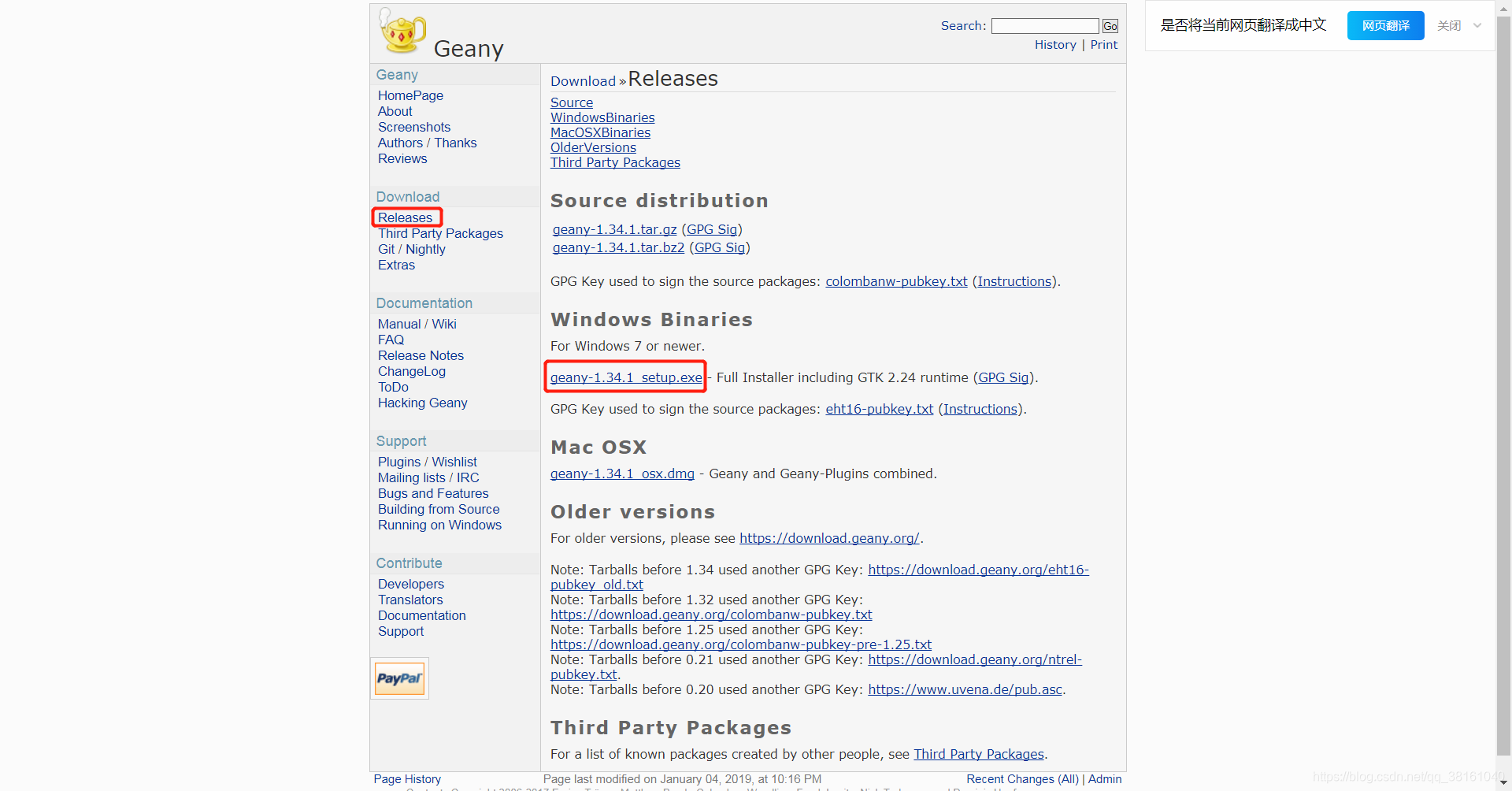Open Third Party Packages sidebar link
The width and height of the screenshot is (1512, 791).
coord(440,233)
